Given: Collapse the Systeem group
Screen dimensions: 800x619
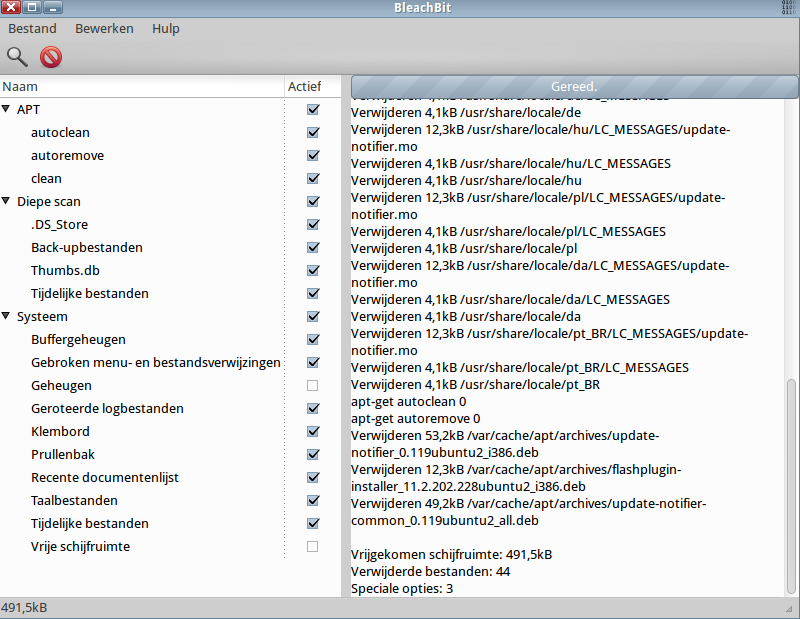Looking at the screenshot, I should click(x=6, y=316).
